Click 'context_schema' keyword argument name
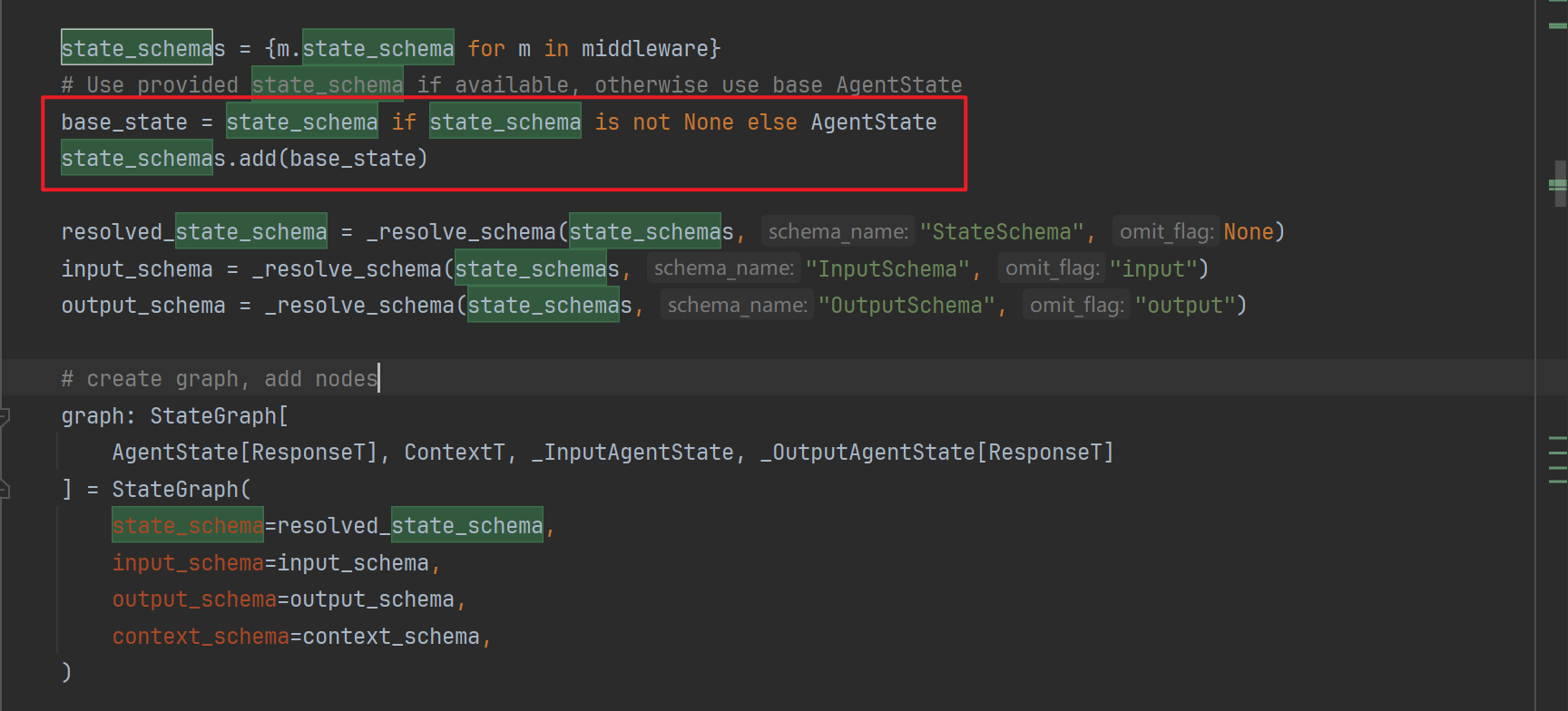Screen dimensions: 1568x711 pos(201,637)
